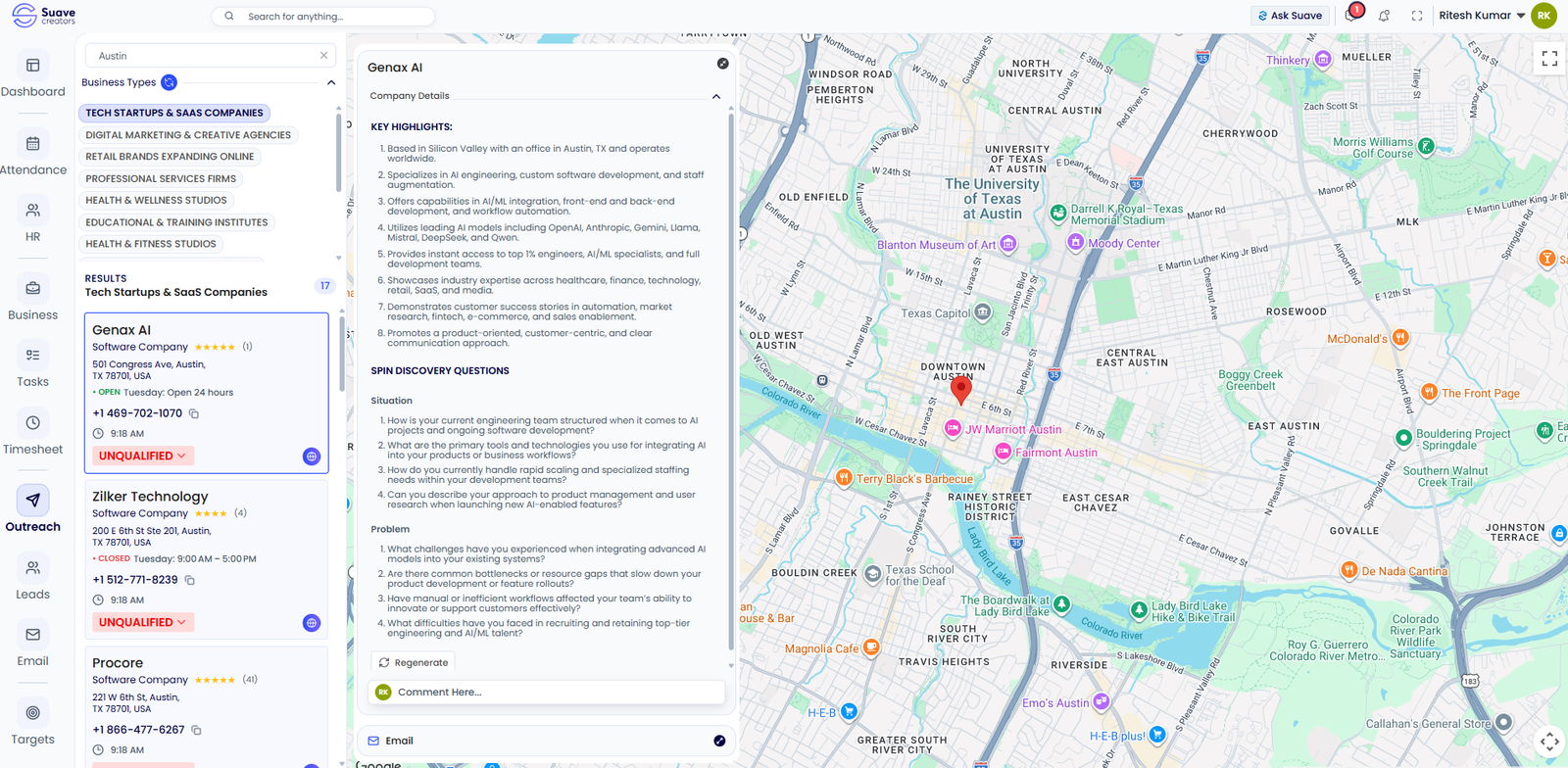Open the Zilker Technology result card
Viewport: 1568px width, 768px height.
point(206,558)
